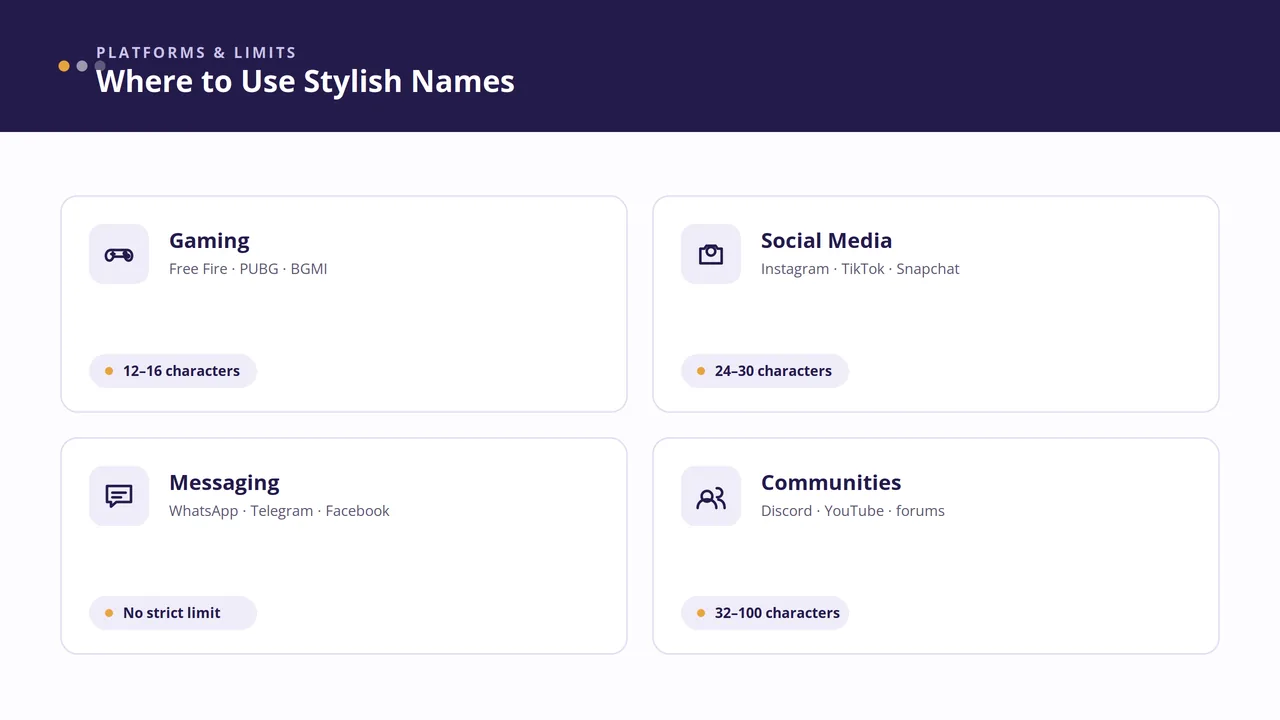Click the Social Media camera icon
Viewport: 1280px width, 720px height.
[711, 254]
